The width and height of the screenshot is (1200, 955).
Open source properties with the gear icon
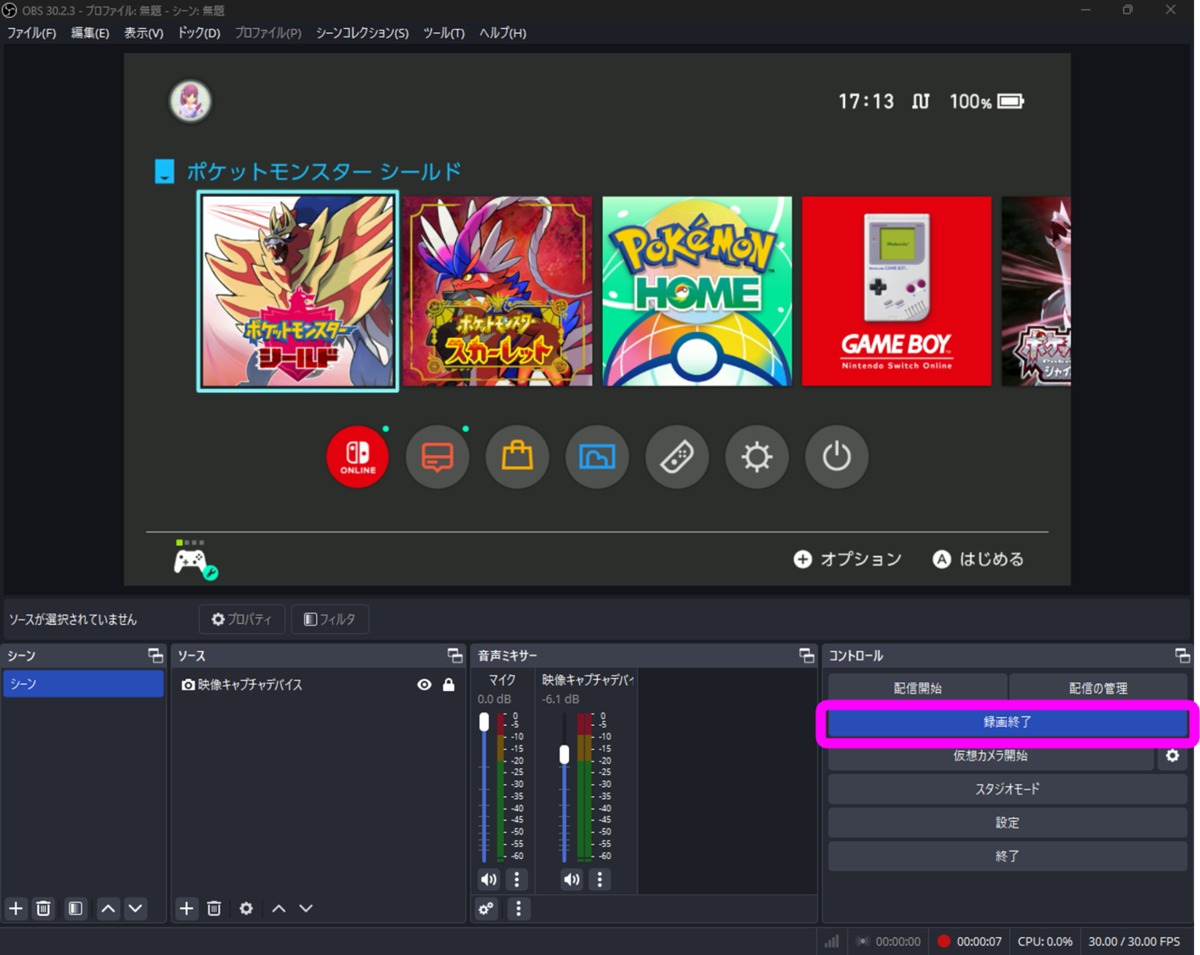click(246, 908)
